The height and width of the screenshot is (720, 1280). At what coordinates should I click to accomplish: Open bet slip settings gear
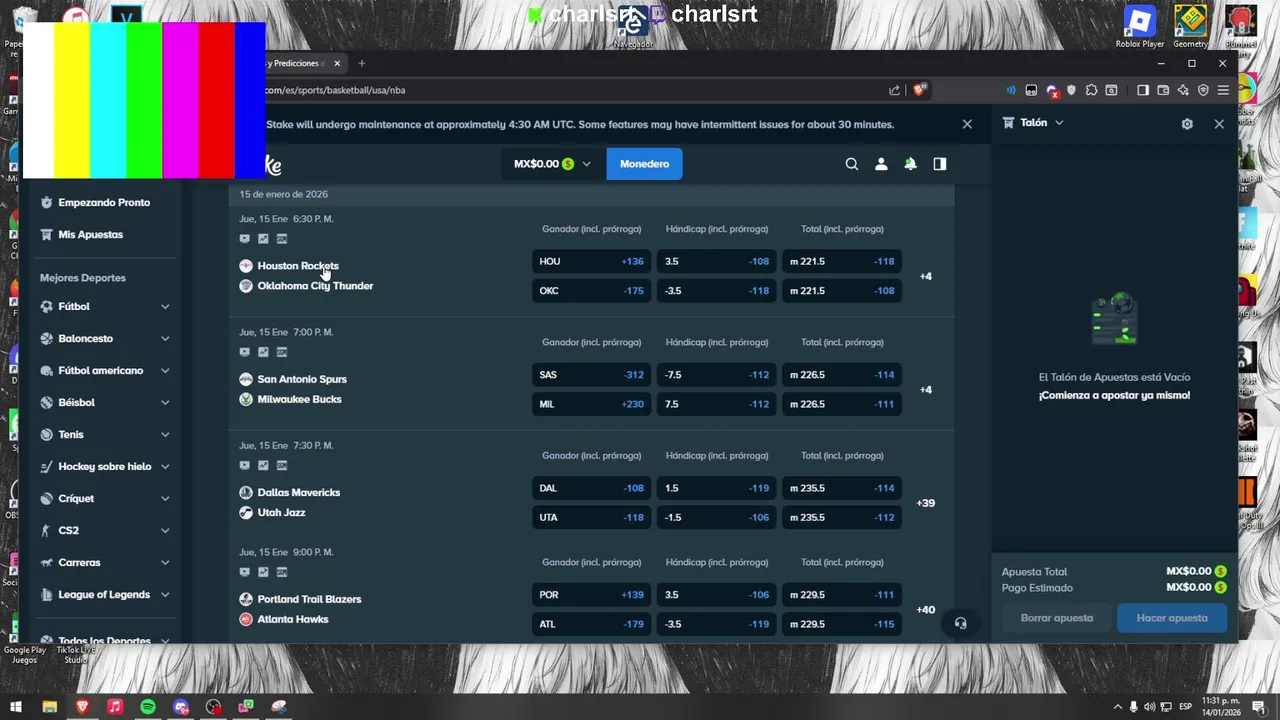1187,124
